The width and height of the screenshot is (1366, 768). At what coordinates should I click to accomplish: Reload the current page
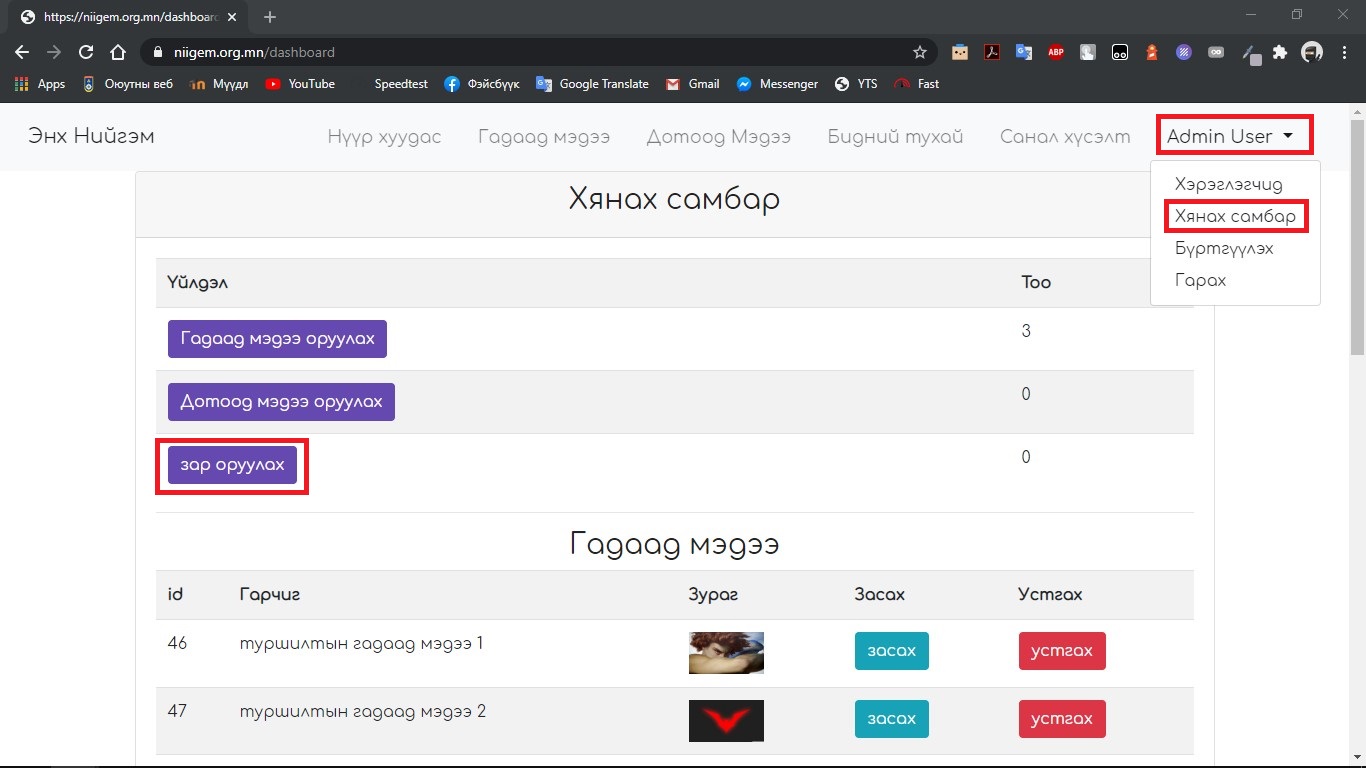[x=86, y=52]
